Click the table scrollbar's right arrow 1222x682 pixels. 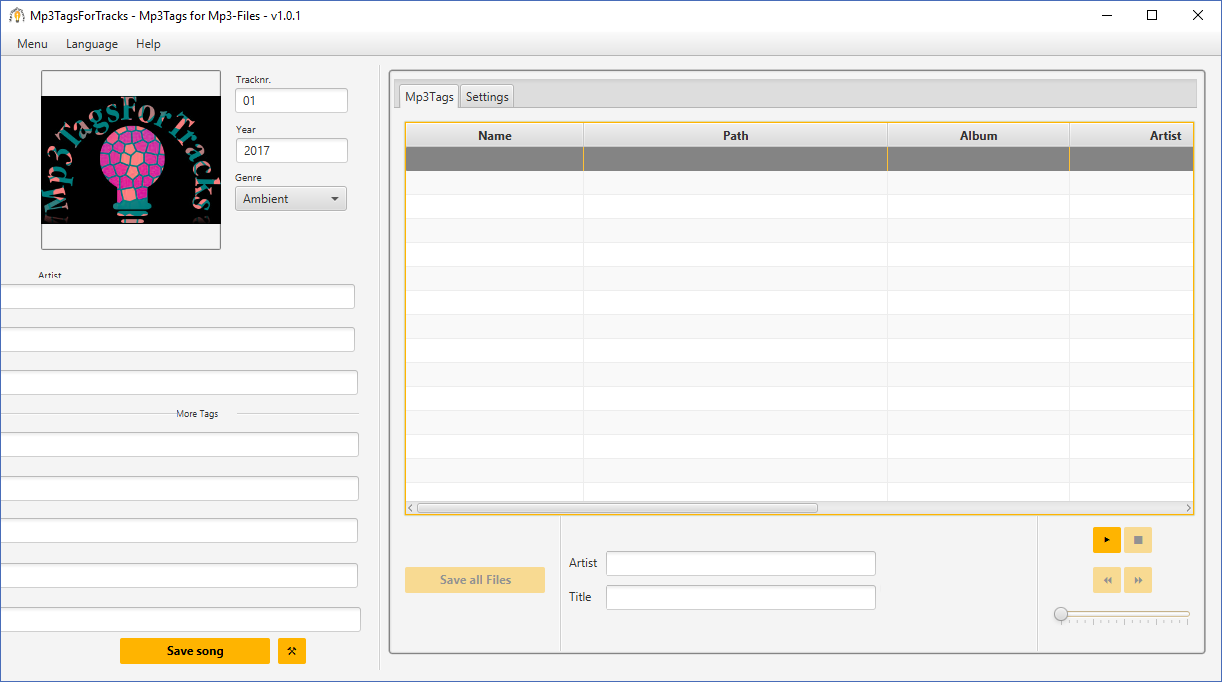1188,508
